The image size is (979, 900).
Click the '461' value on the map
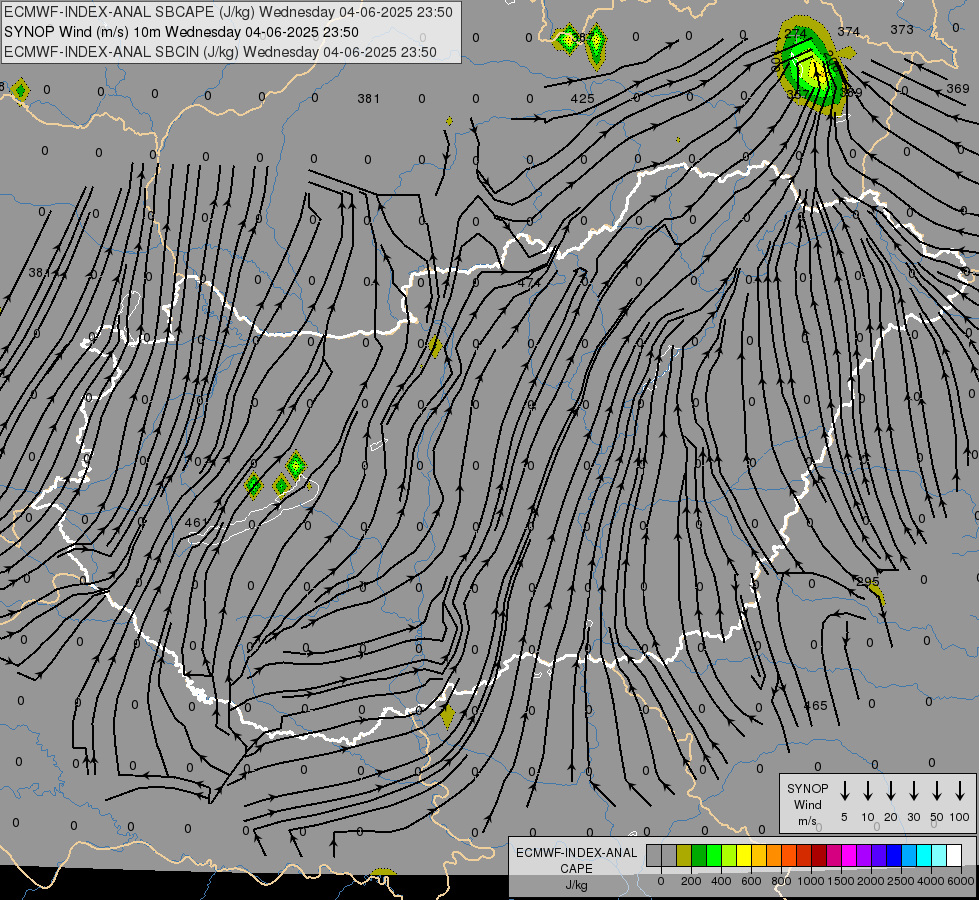(195, 522)
